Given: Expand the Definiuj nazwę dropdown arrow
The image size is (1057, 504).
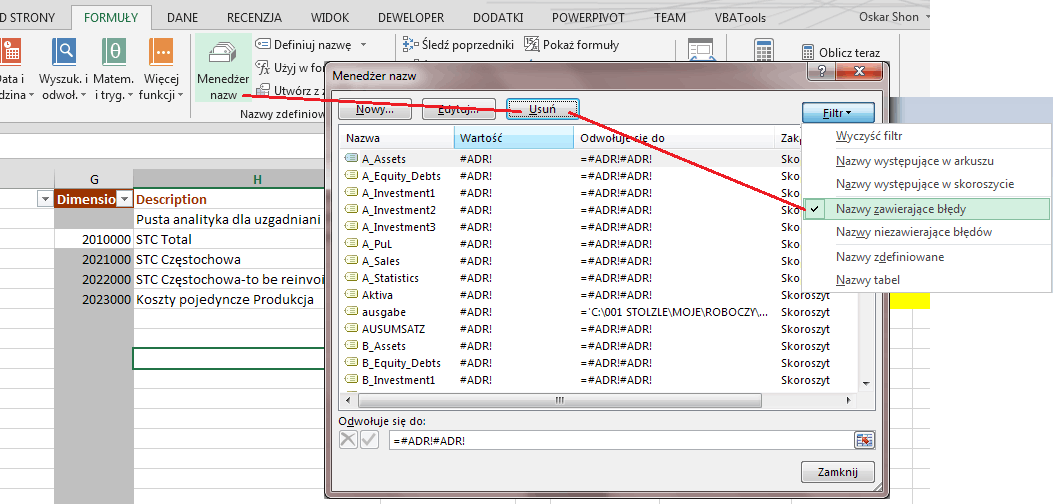Looking at the screenshot, I should [363, 45].
